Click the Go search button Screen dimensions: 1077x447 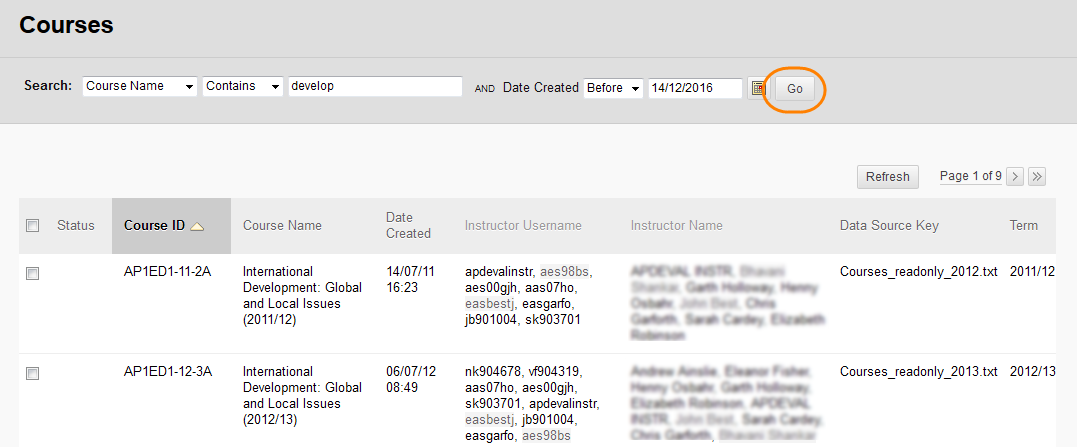point(795,89)
